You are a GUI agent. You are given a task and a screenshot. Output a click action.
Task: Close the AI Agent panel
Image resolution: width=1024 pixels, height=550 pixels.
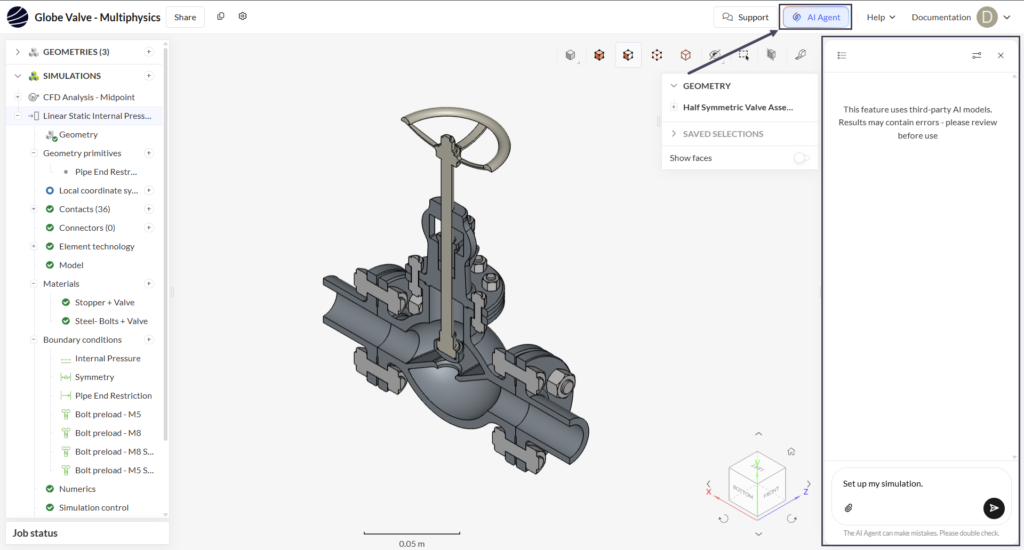[x=1000, y=56]
